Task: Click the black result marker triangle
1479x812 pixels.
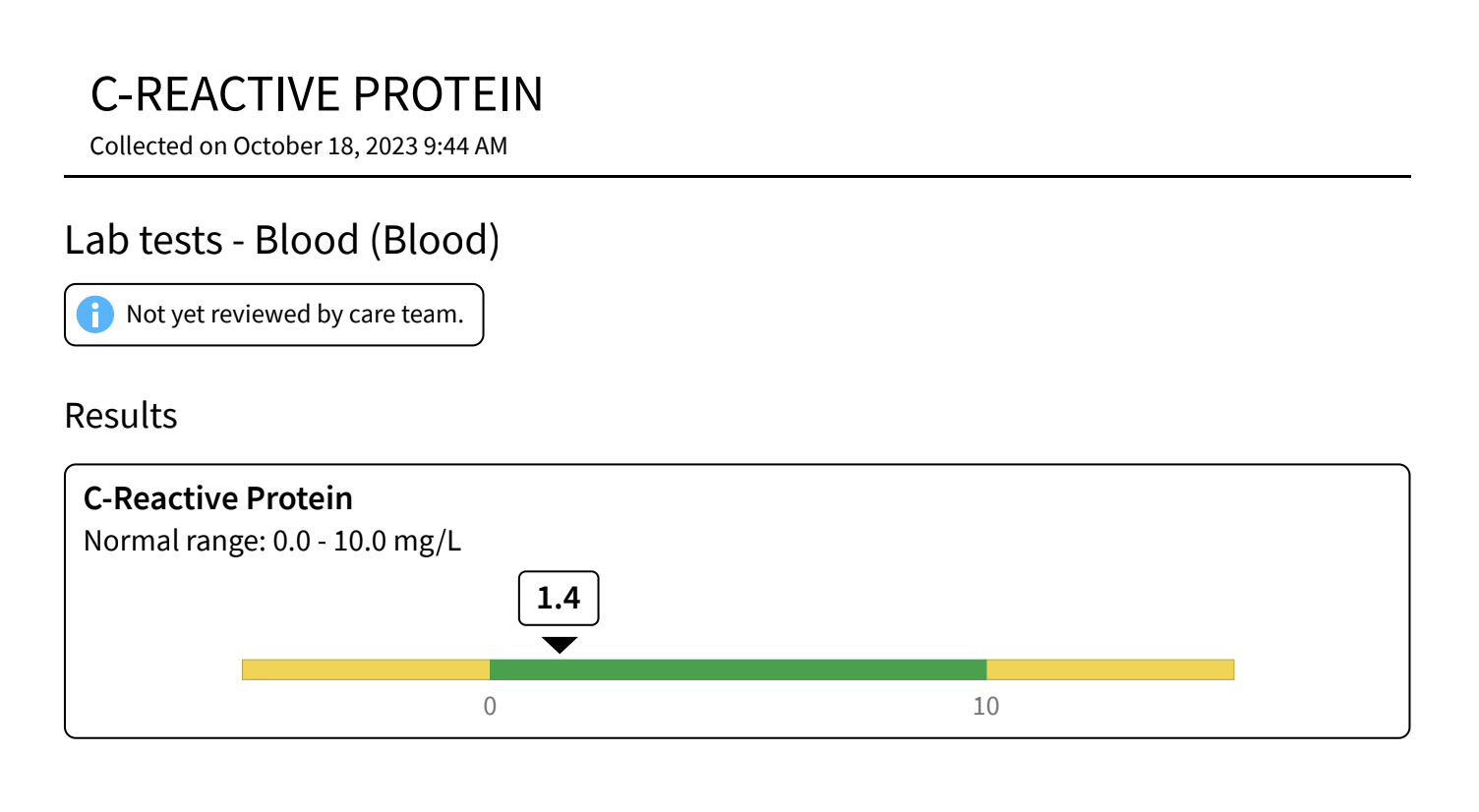Action: (x=559, y=645)
